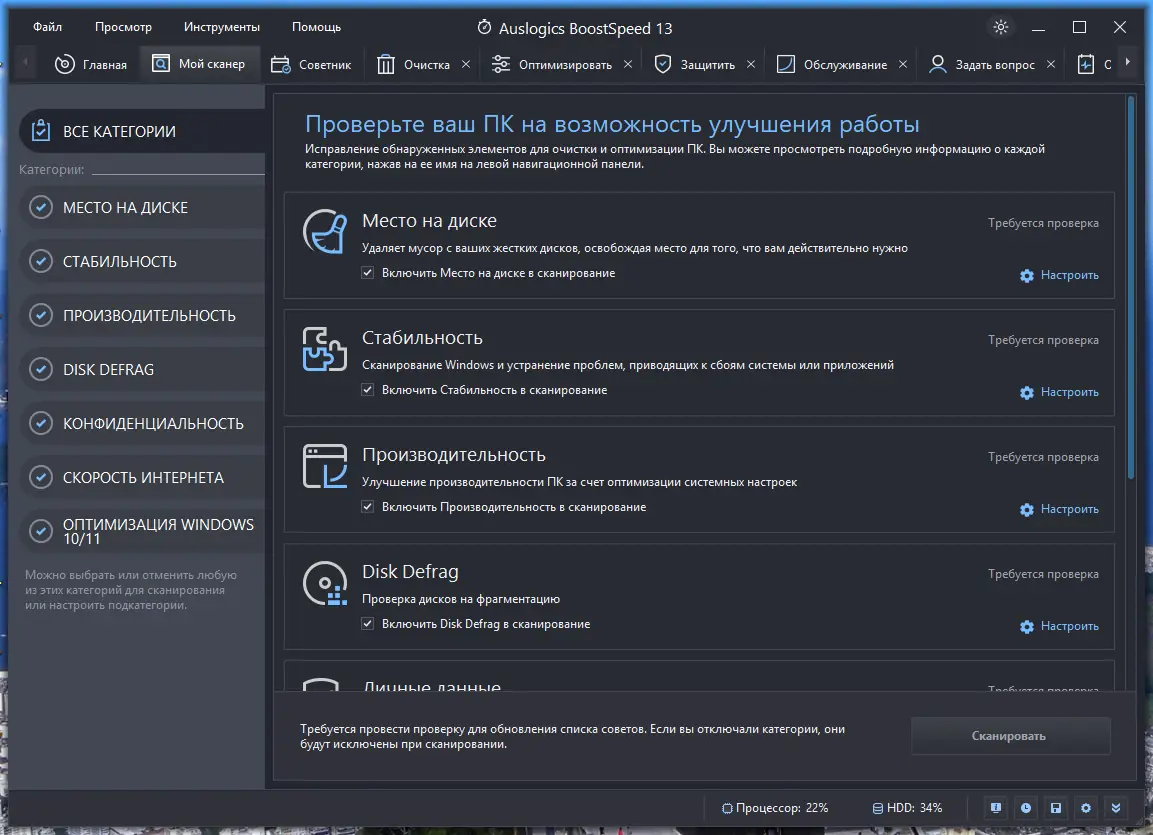
Task: Click Настроить link for Стабильность
Action: click(1060, 392)
